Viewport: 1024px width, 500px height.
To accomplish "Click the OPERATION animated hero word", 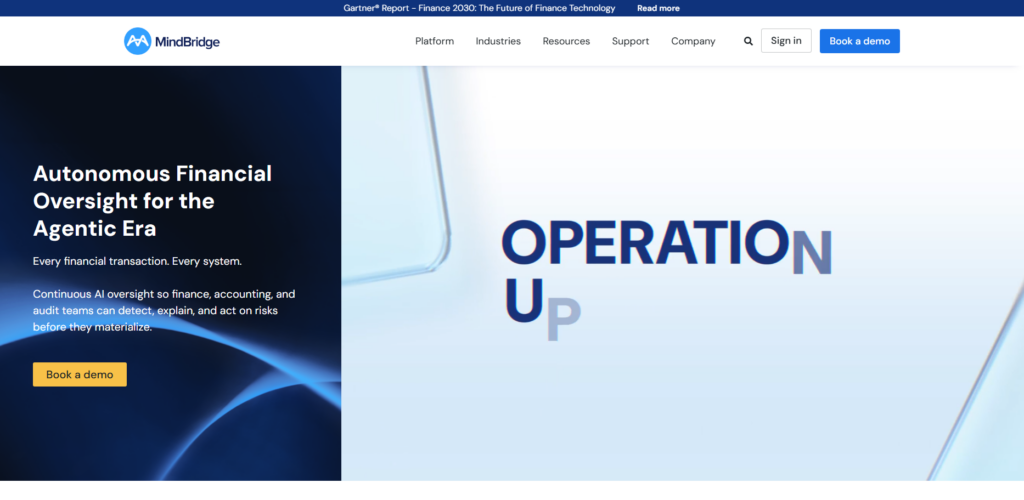I will [x=667, y=243].
